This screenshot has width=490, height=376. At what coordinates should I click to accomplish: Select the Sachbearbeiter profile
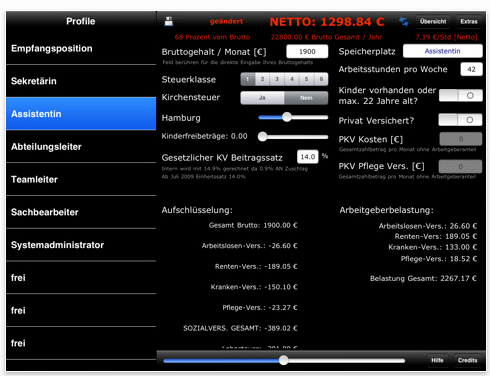(x=81, y=212)
